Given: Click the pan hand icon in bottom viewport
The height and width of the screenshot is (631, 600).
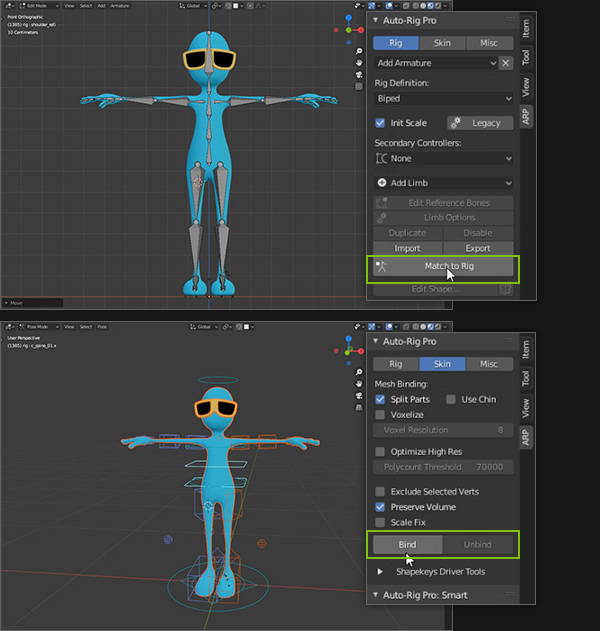Looking at the screenshot, I should (x=359, y=384).
